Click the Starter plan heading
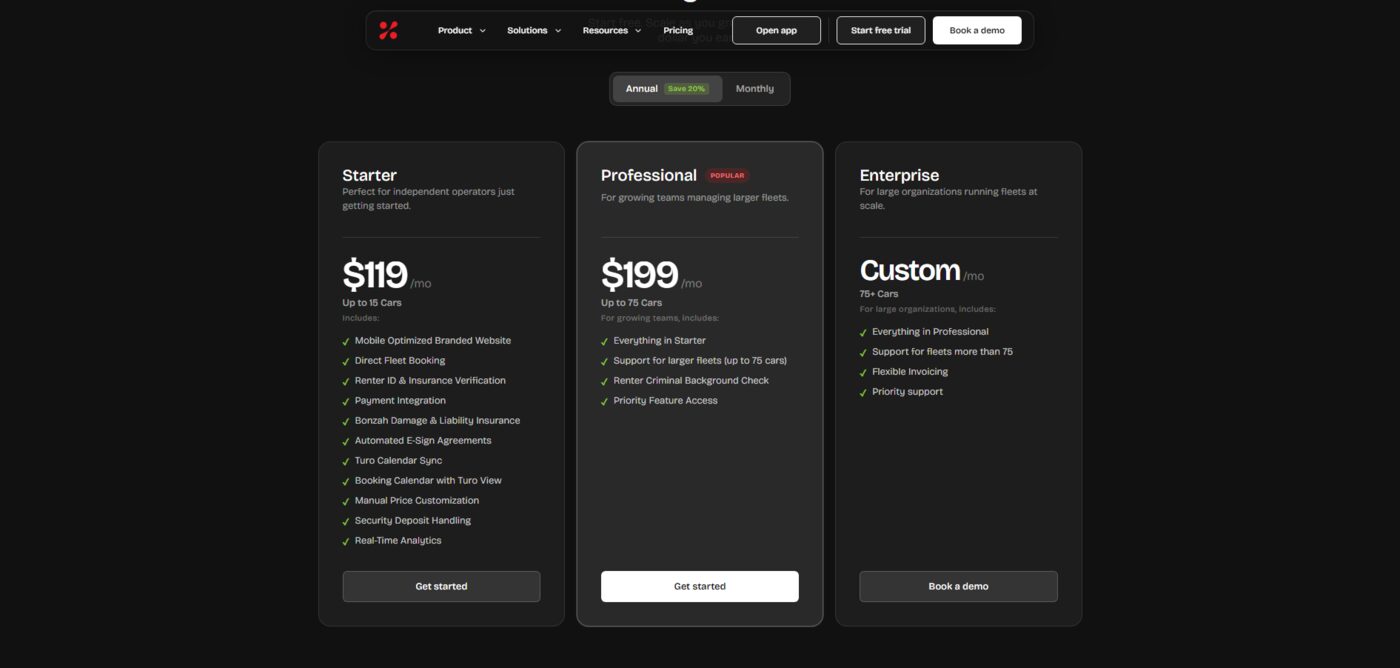Viewport: 1400px width, 668px height. coord(369,175)
